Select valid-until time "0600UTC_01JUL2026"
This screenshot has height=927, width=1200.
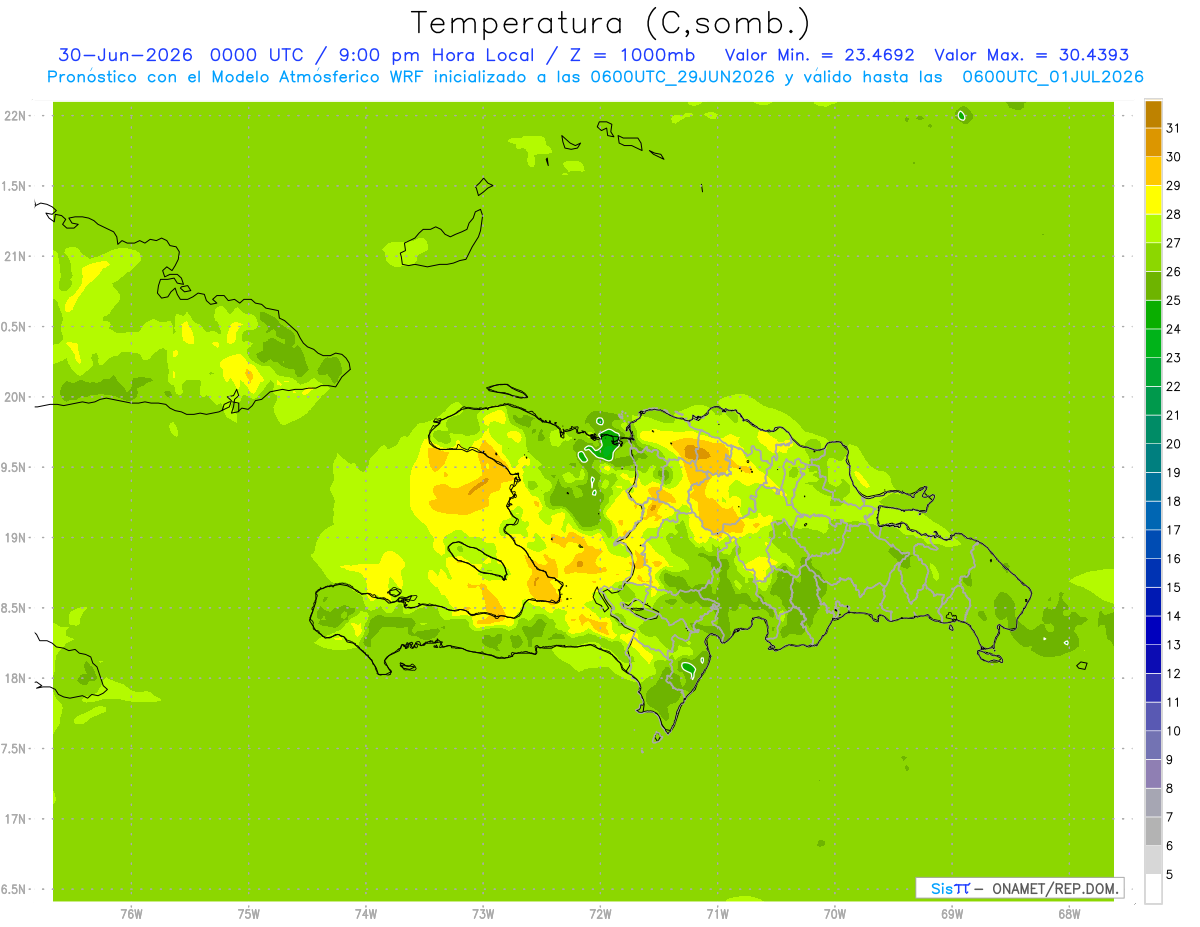point(1053,77)
